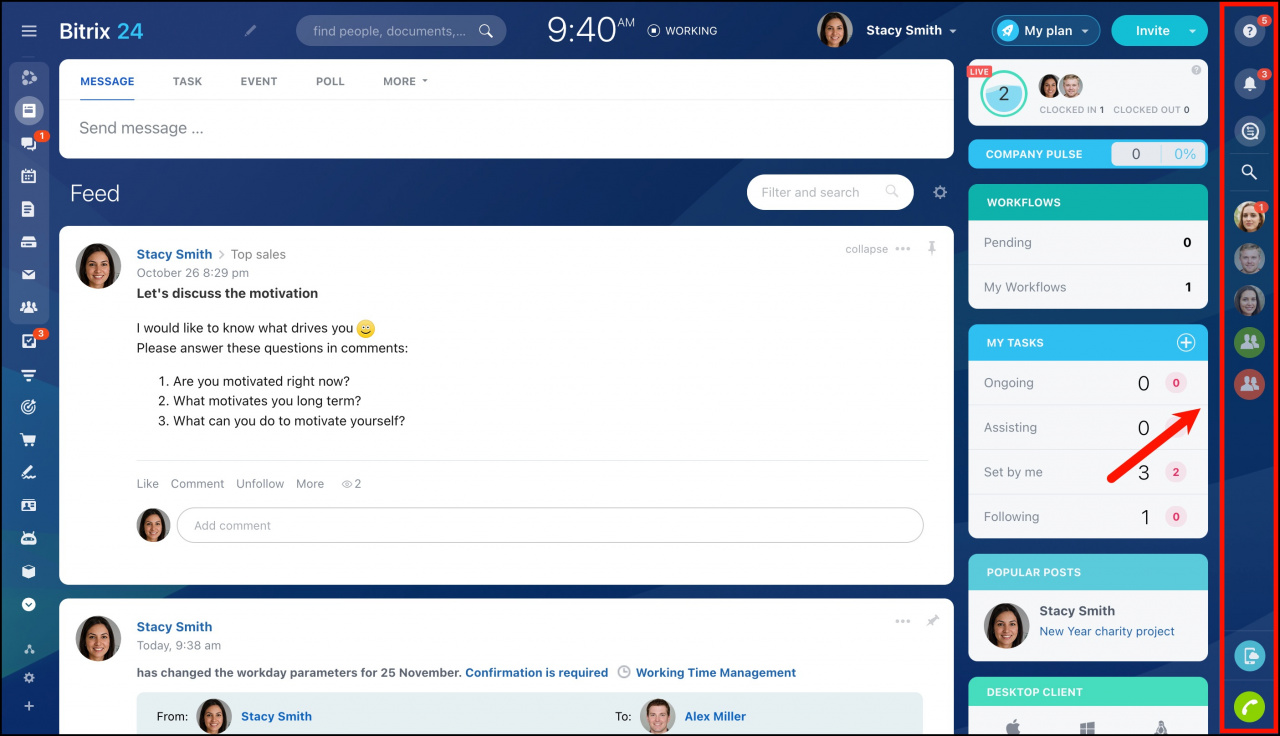This screenshot has width=1280, height=736.
Task: Open green group chat avatar in right bar
Action: (1249, 343)
